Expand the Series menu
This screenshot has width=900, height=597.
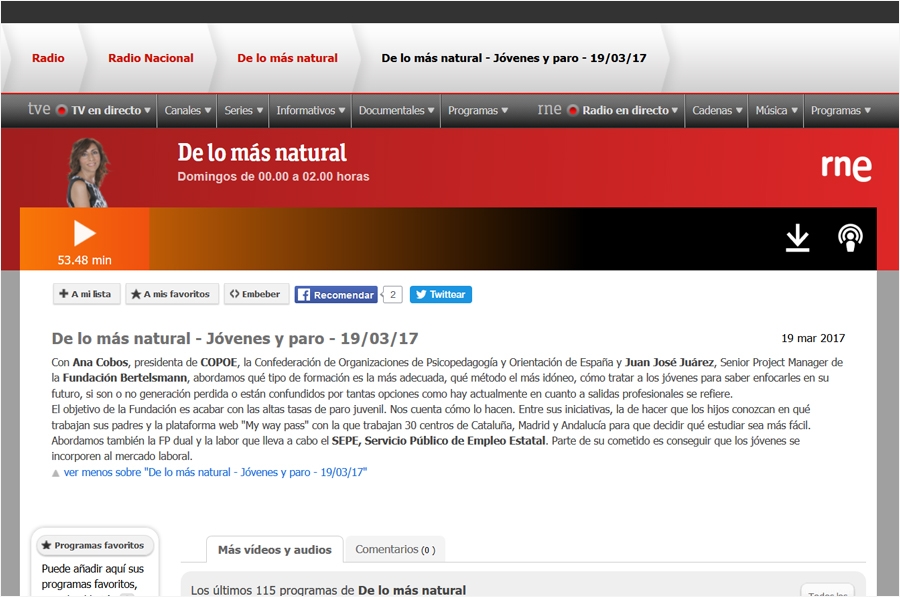[243, 110]
